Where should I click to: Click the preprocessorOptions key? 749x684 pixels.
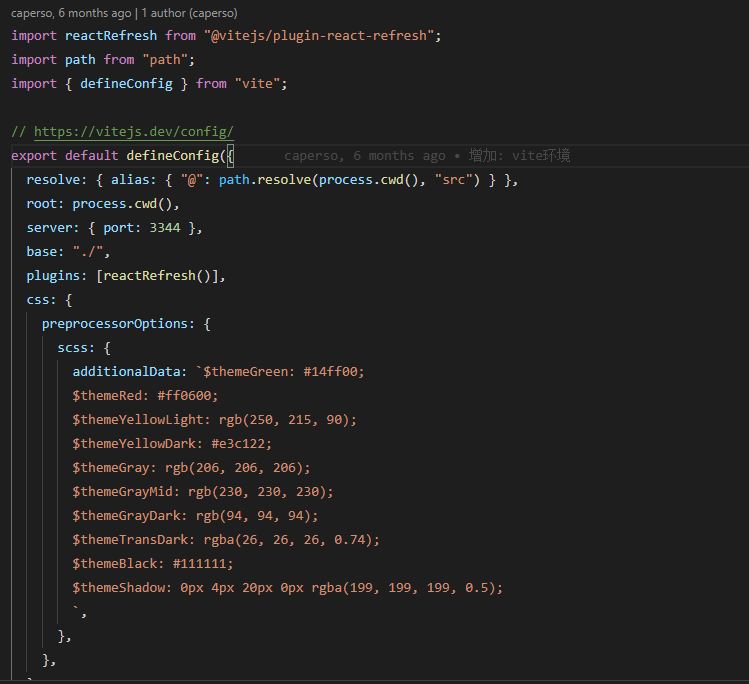point(115,323)
